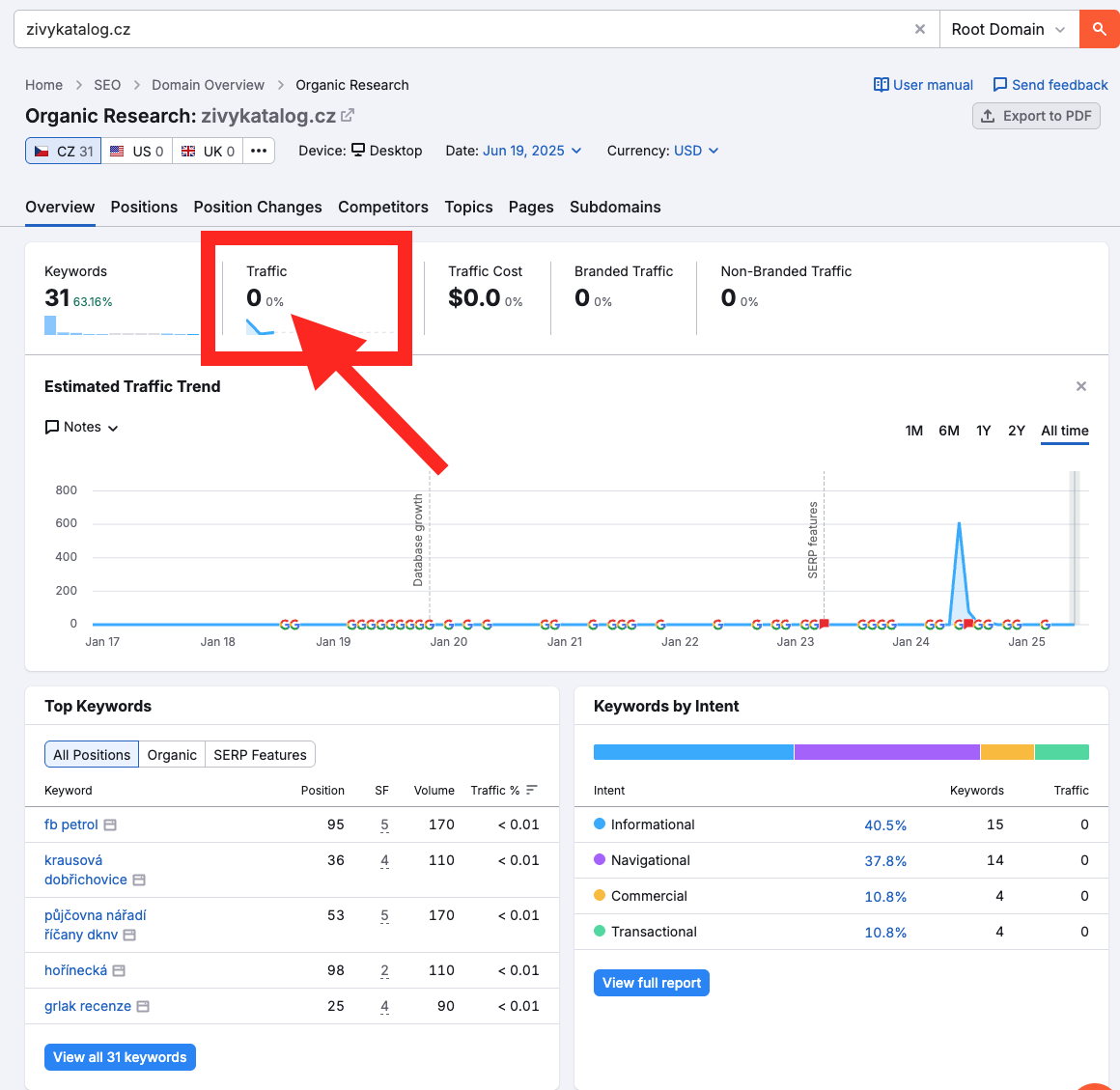Click the red flag note near Jan 23
1120x1090 pixels.
pos(825,624)
